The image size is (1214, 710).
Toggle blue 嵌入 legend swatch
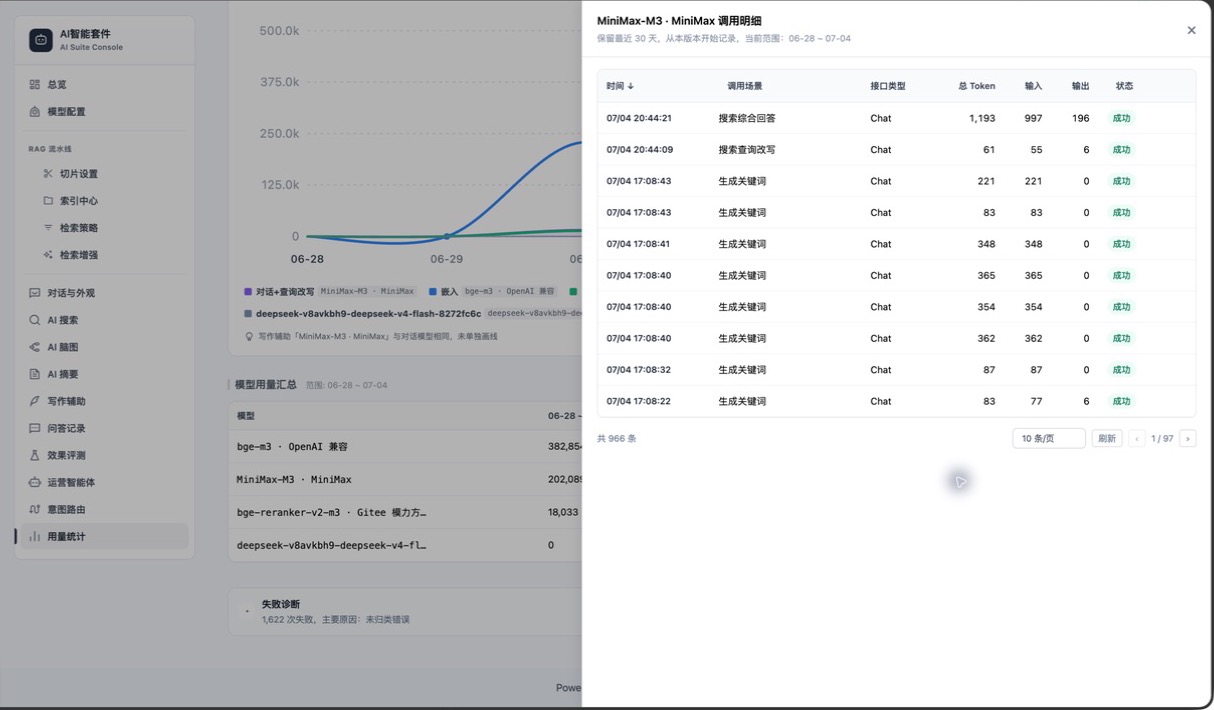tap(433, 292)
